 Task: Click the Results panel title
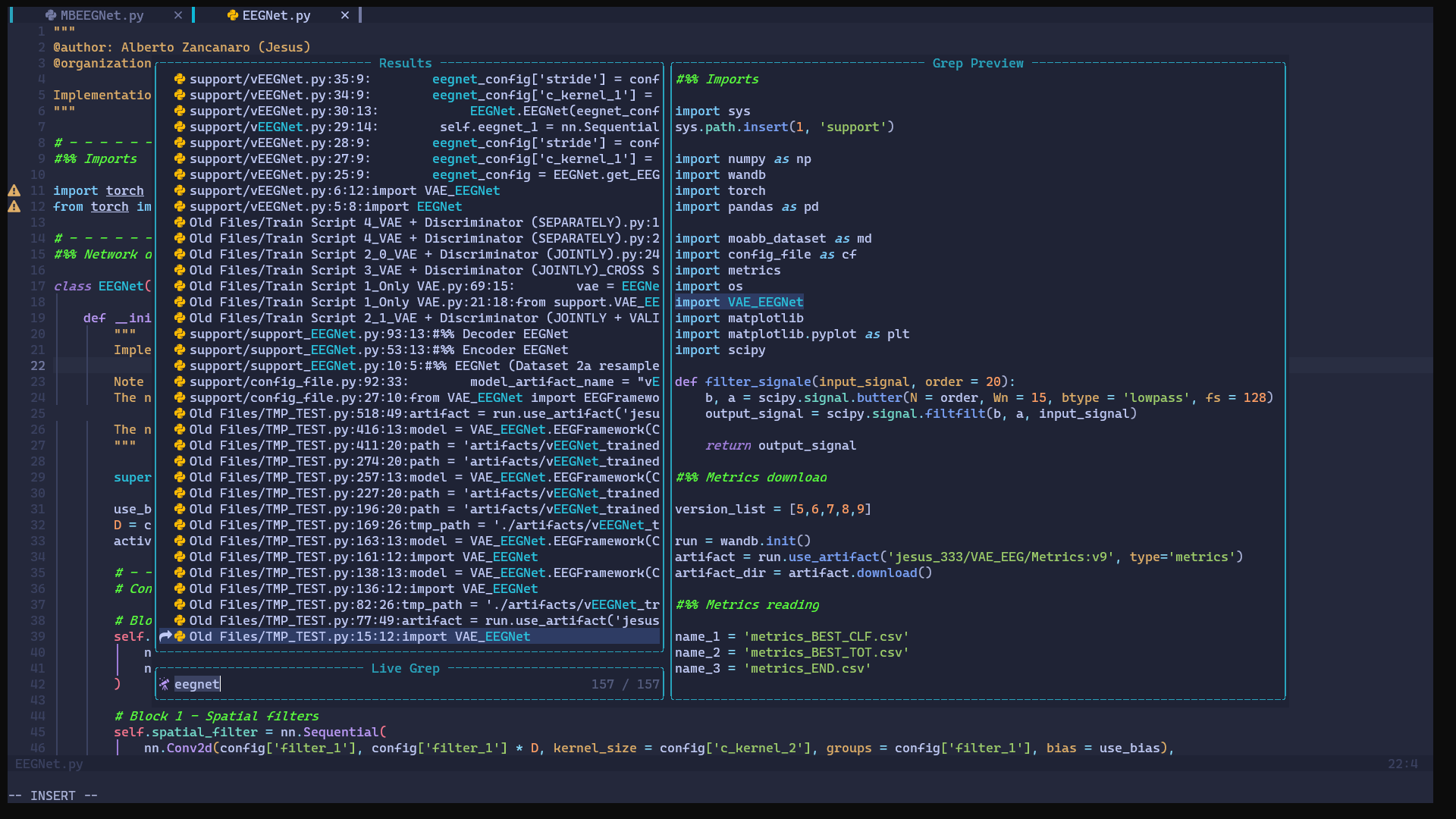click(x=406, y=63)
